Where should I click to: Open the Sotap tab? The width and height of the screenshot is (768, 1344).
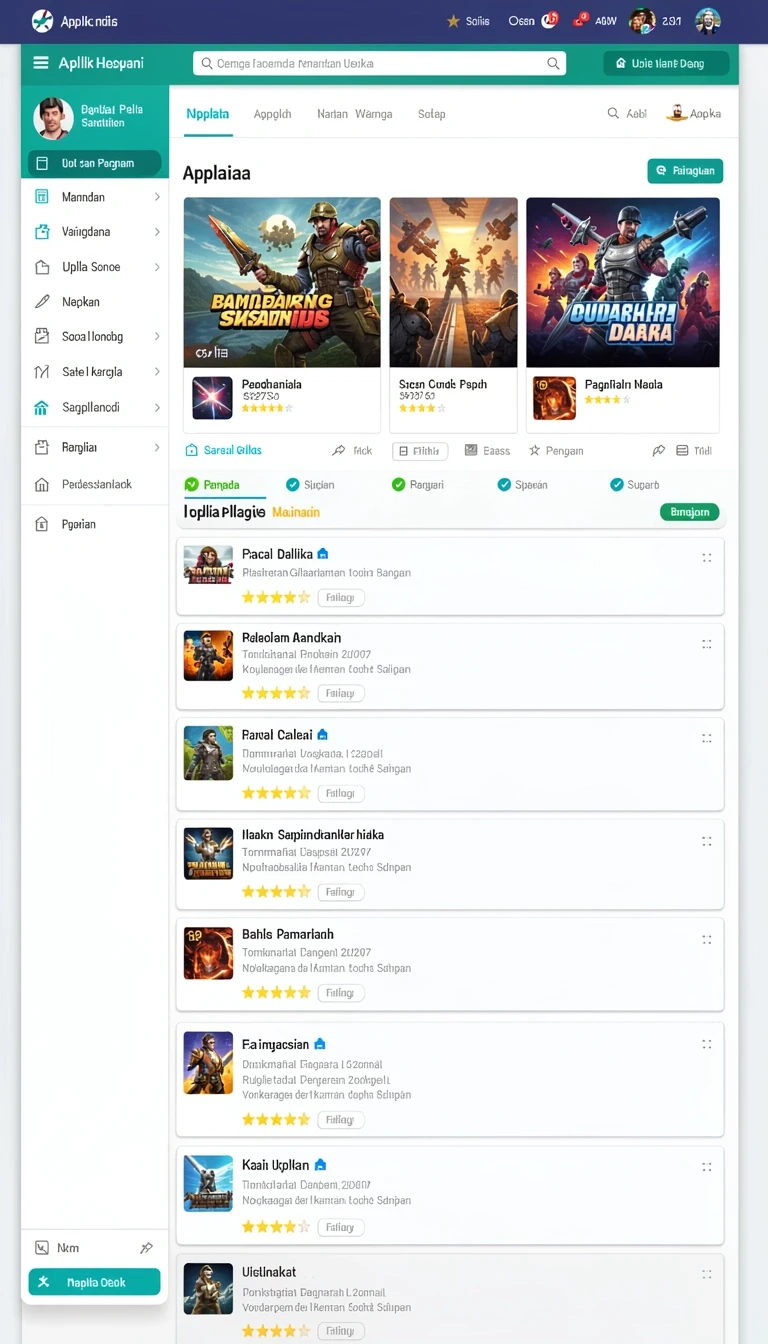coord(431,114)
